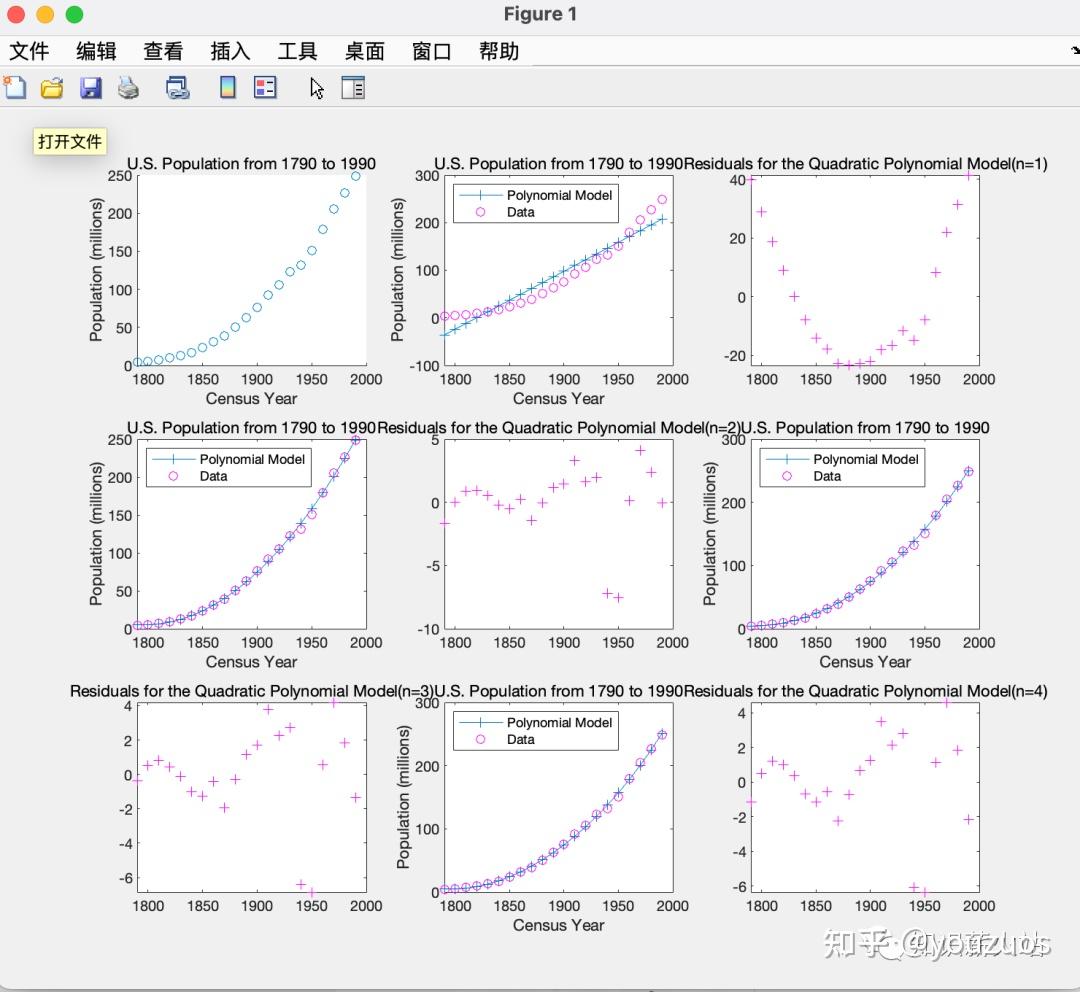Open the 编辑 menu
This screenshot has width=1080, height=992.
[96, 51]
